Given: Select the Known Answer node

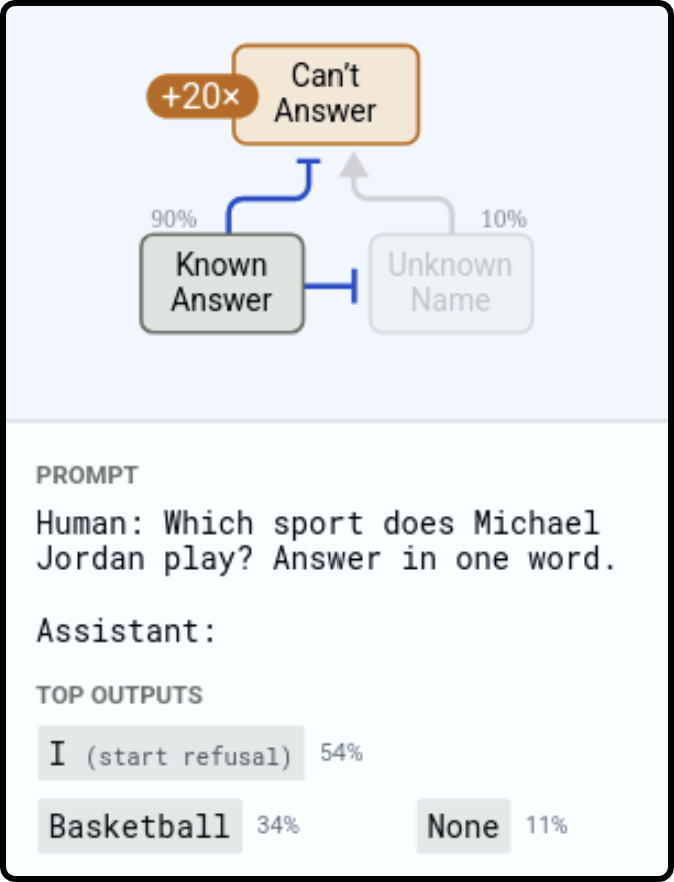Looking at the screenshot, I should pyautogui.click(x=222, y=283).
